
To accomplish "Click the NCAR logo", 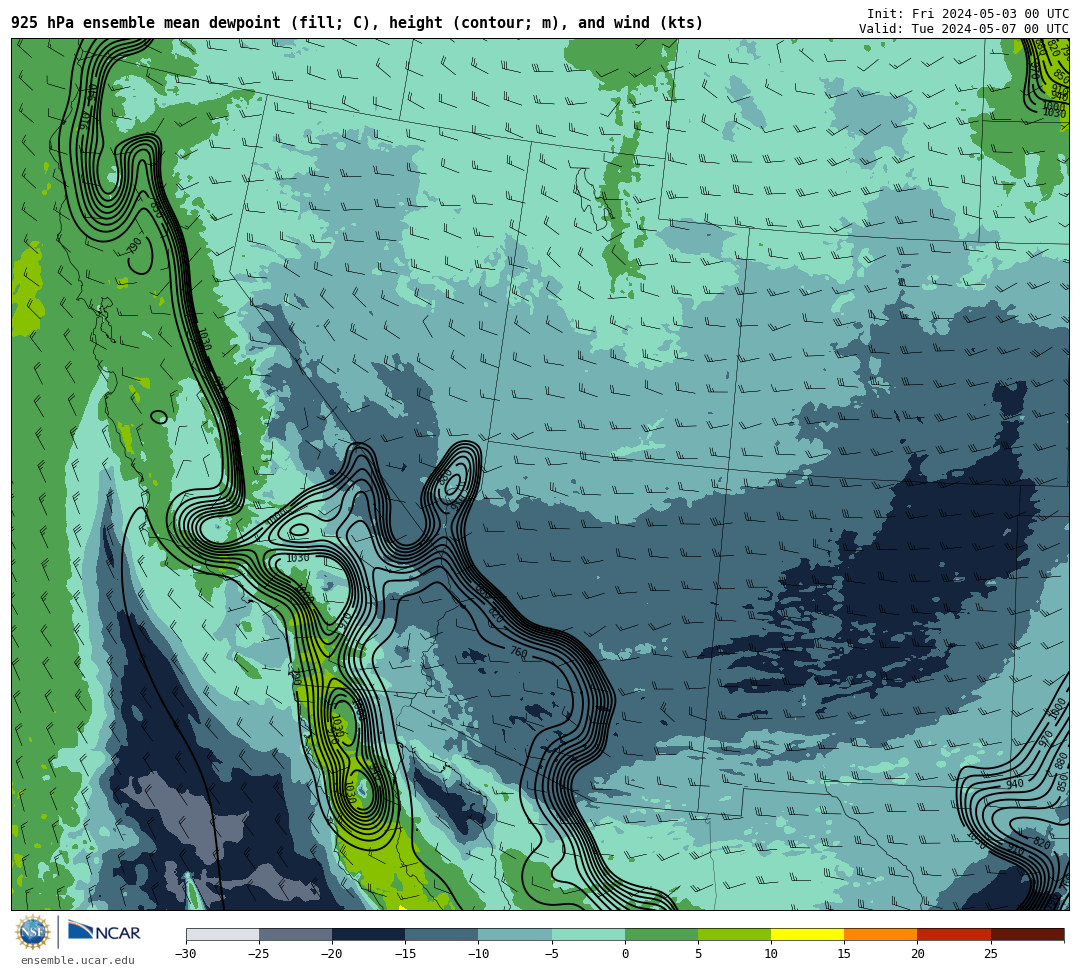I will coord(104,932).
